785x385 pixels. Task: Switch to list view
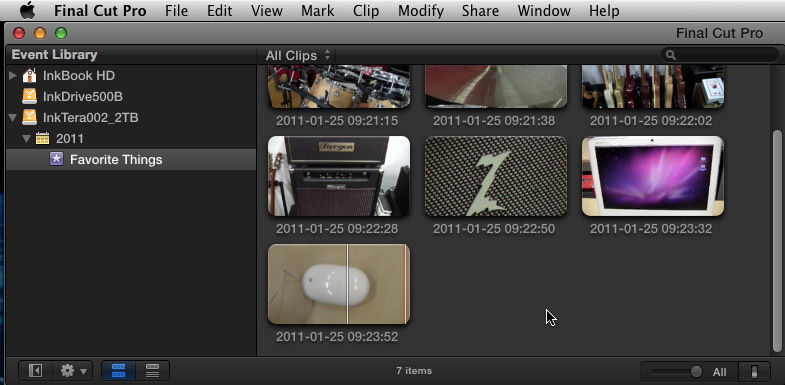point(152,370)
